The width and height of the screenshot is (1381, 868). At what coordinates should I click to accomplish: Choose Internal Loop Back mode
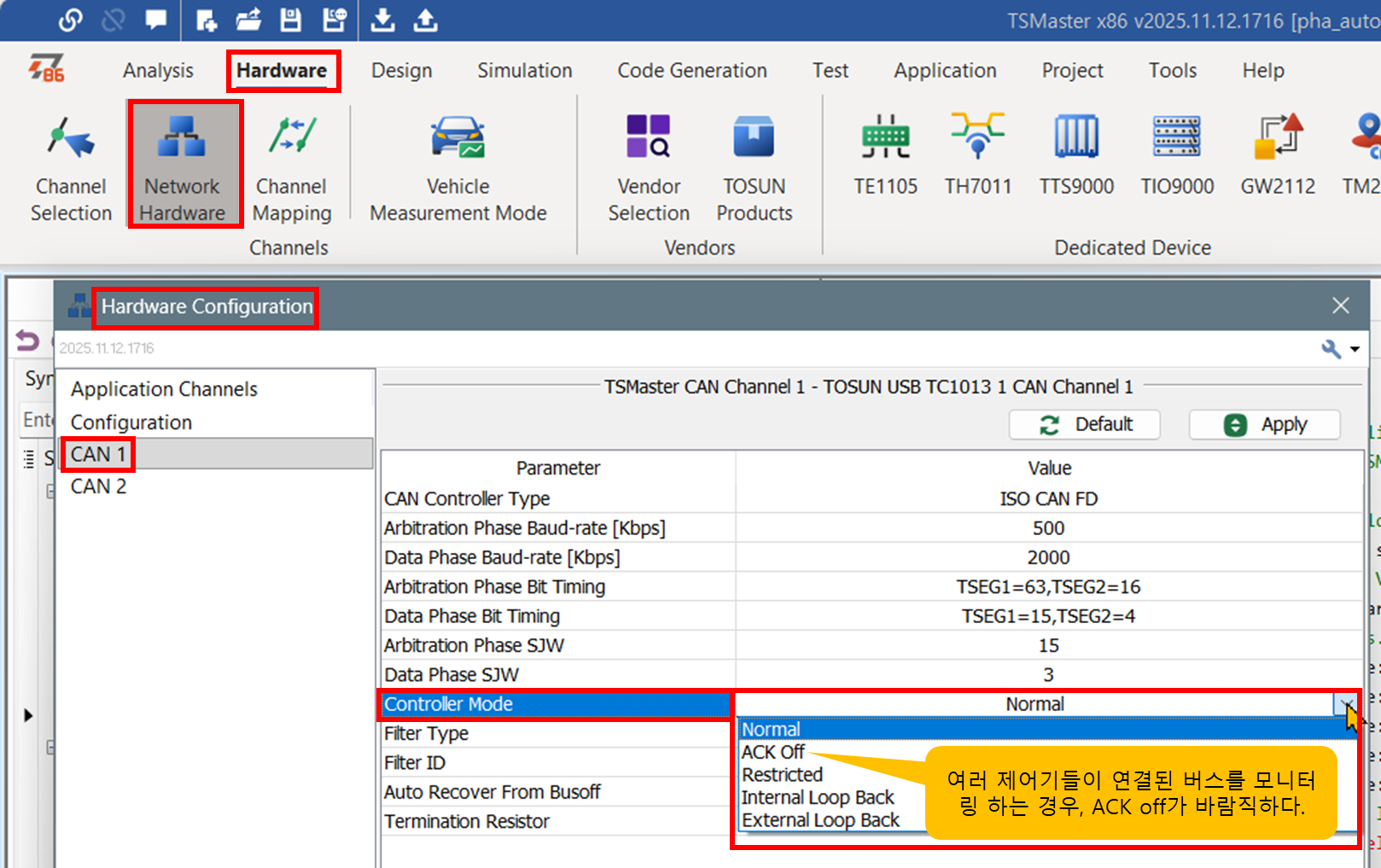coord(818,797)
